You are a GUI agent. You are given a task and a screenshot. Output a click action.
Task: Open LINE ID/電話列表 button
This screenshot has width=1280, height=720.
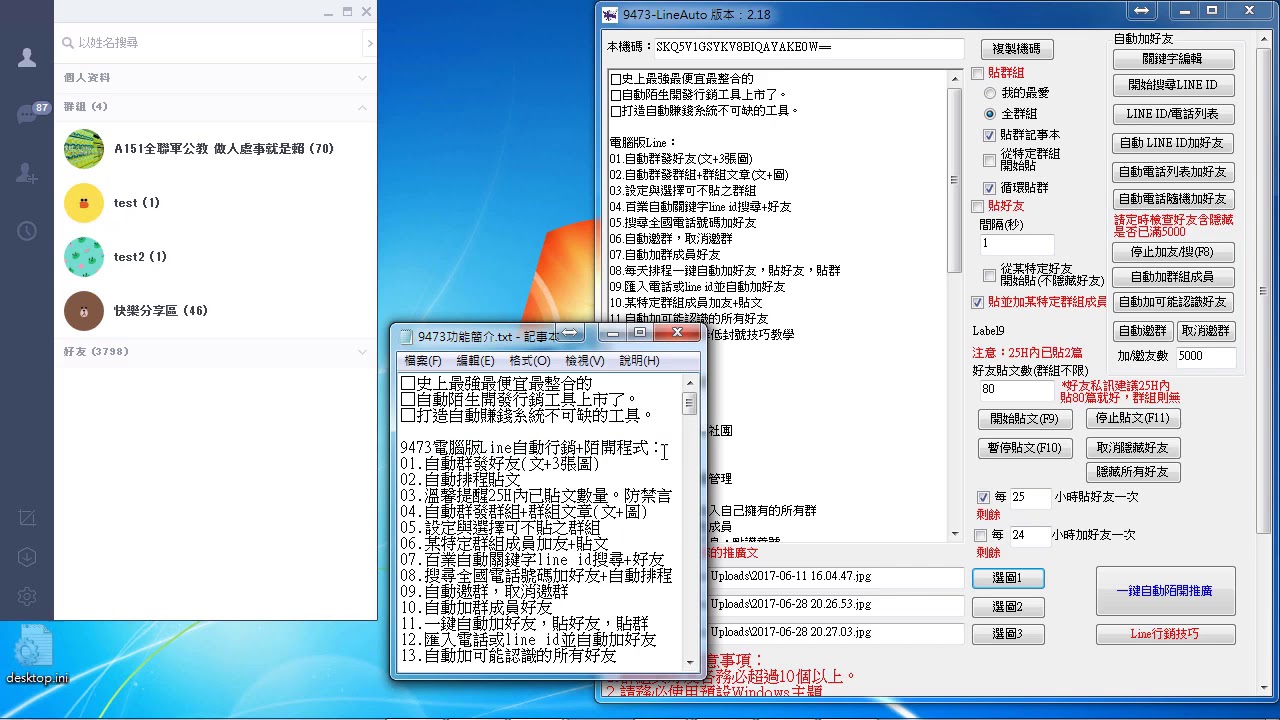(x=1173, y=114)
